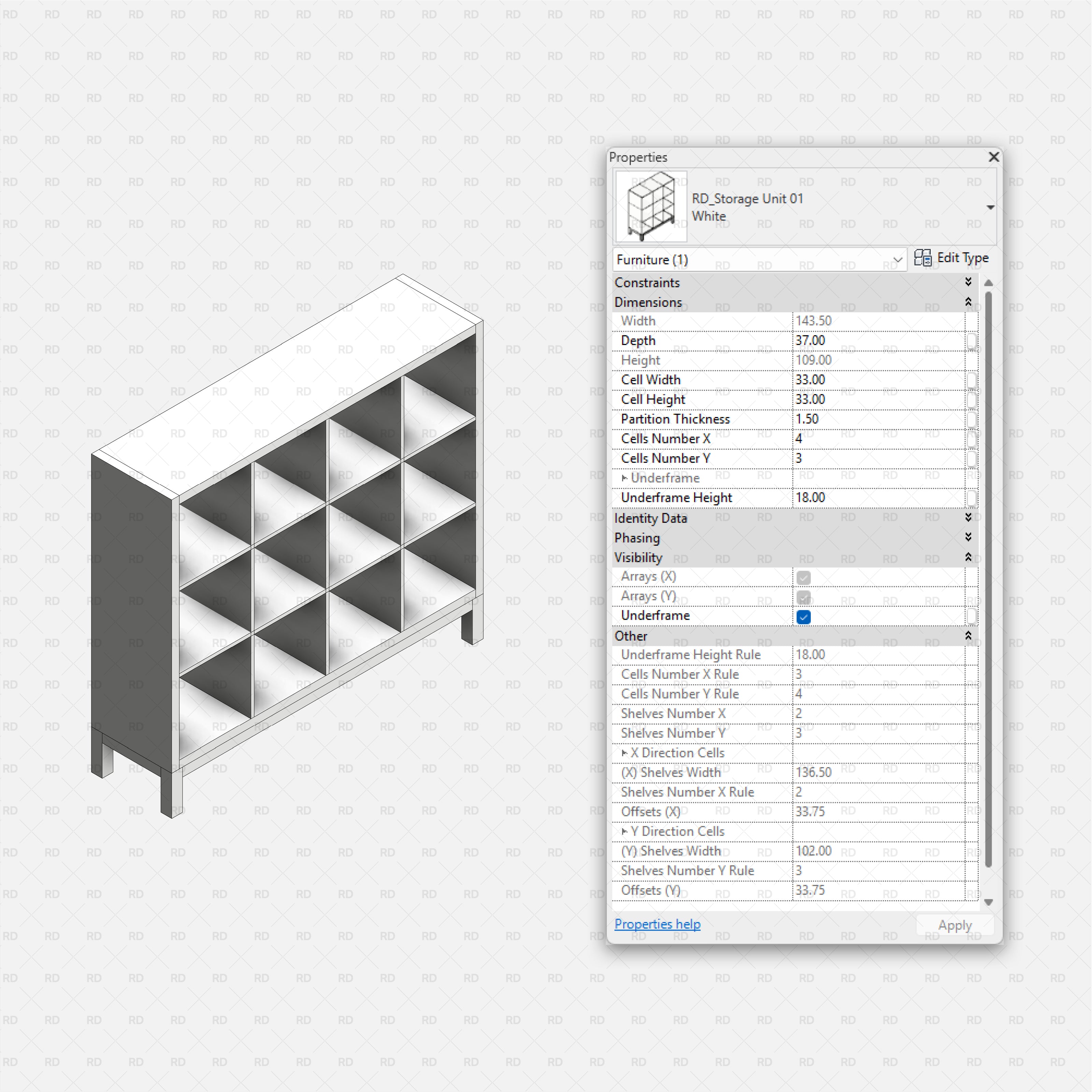Expand the Constraints section
The height and width of the screenshot is (1092, 1092).
click(969, 283)
